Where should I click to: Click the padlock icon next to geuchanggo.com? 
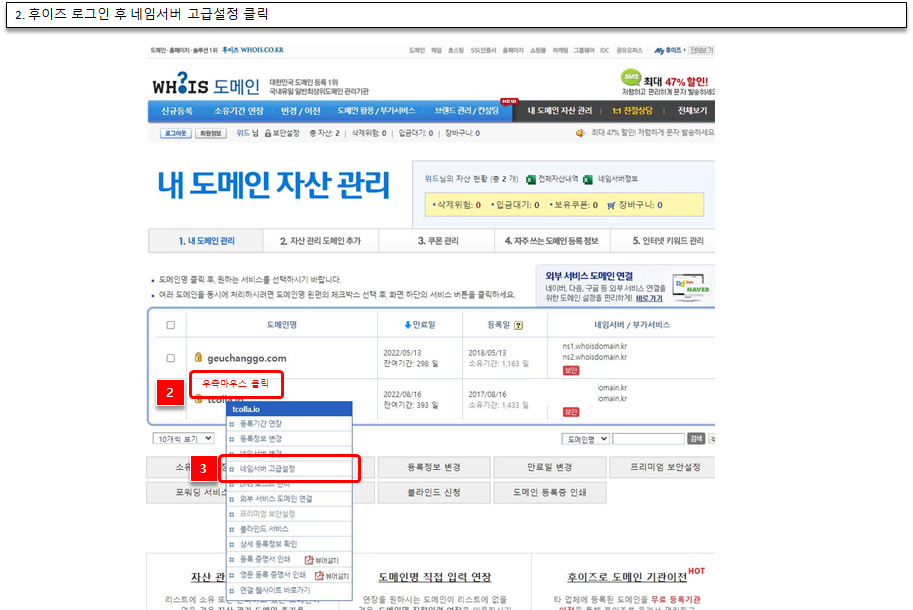(198, 357)
